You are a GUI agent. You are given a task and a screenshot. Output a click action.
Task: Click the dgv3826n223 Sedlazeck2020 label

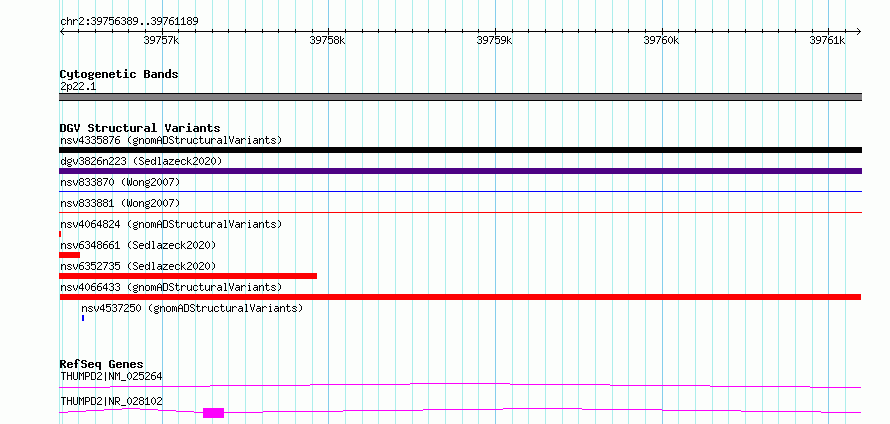141,161
